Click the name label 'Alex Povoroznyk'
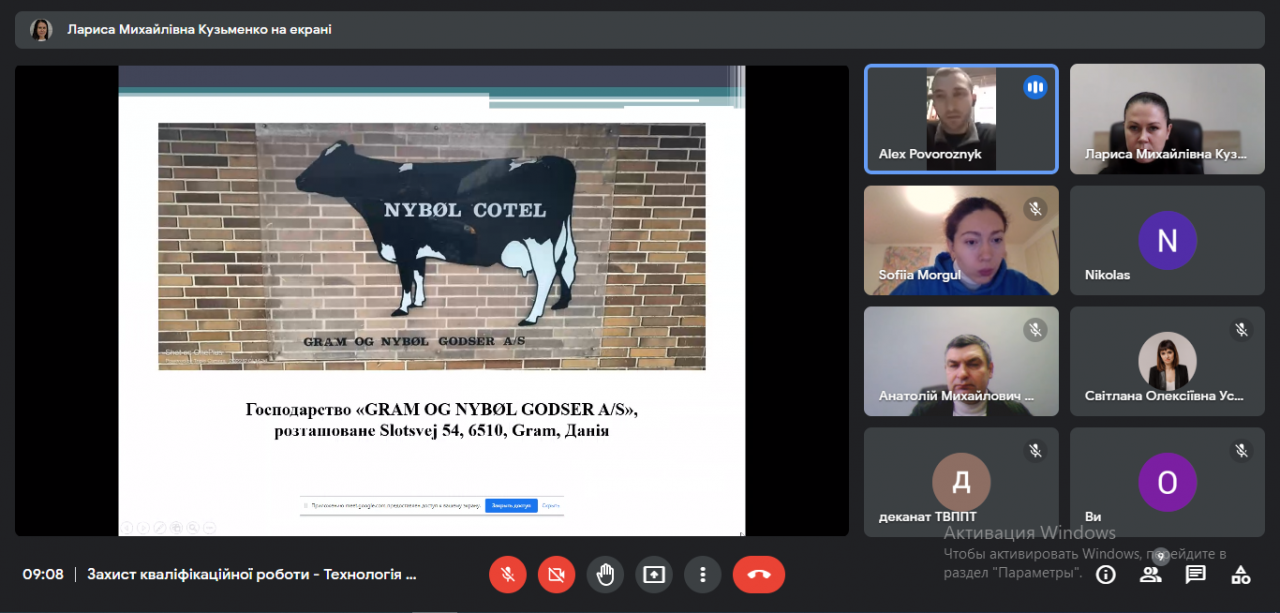This screenshot has height=613, width=1280. [930, 154]
